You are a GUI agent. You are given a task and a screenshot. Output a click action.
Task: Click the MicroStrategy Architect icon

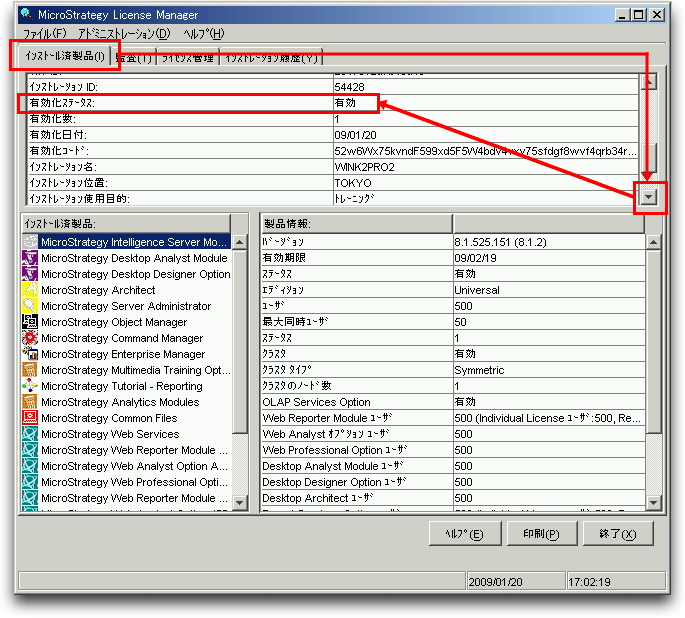(30, 290)
